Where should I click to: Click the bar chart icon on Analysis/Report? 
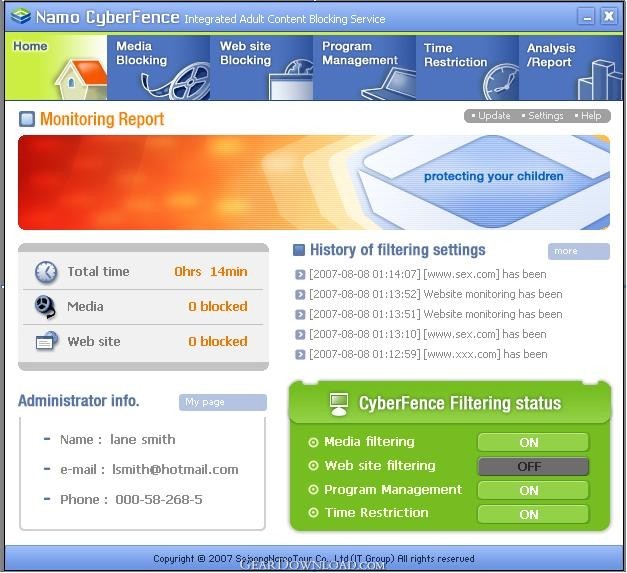click(x=600, y=80)
